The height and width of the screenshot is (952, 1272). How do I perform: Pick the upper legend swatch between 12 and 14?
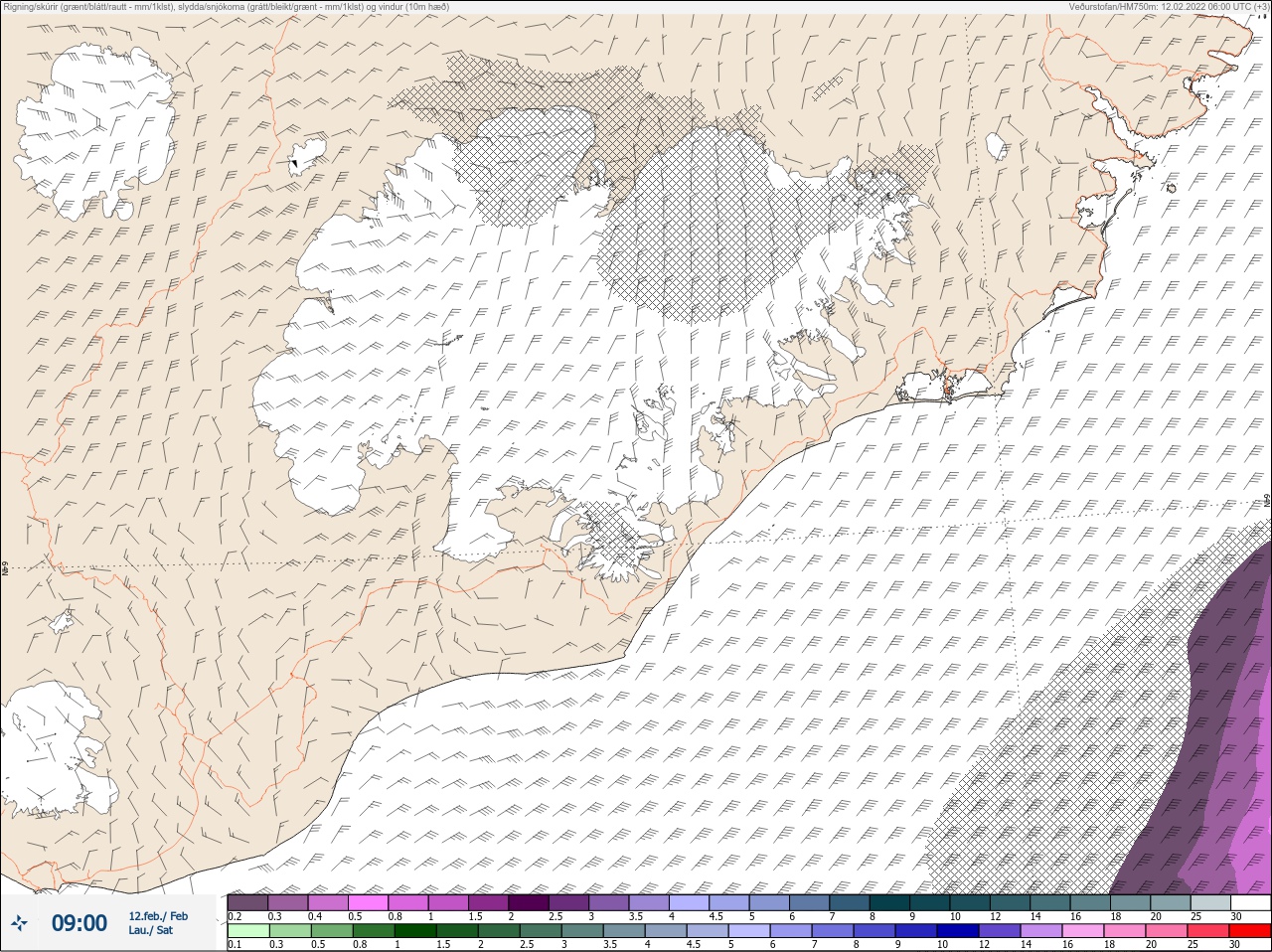click(x=1011, y=902)
